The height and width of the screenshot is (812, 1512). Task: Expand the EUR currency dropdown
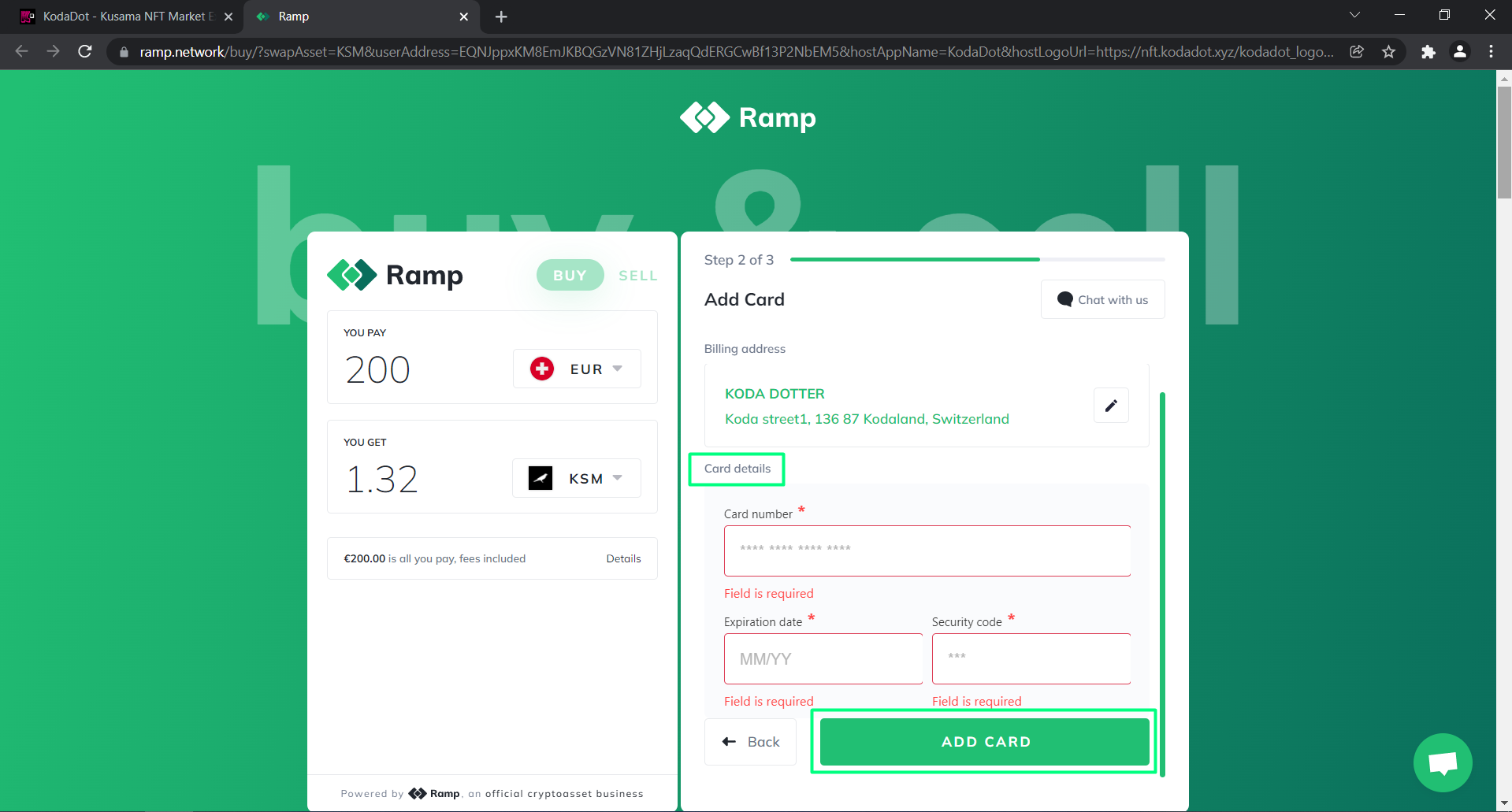pyautogui.click(x=577, y=369)
